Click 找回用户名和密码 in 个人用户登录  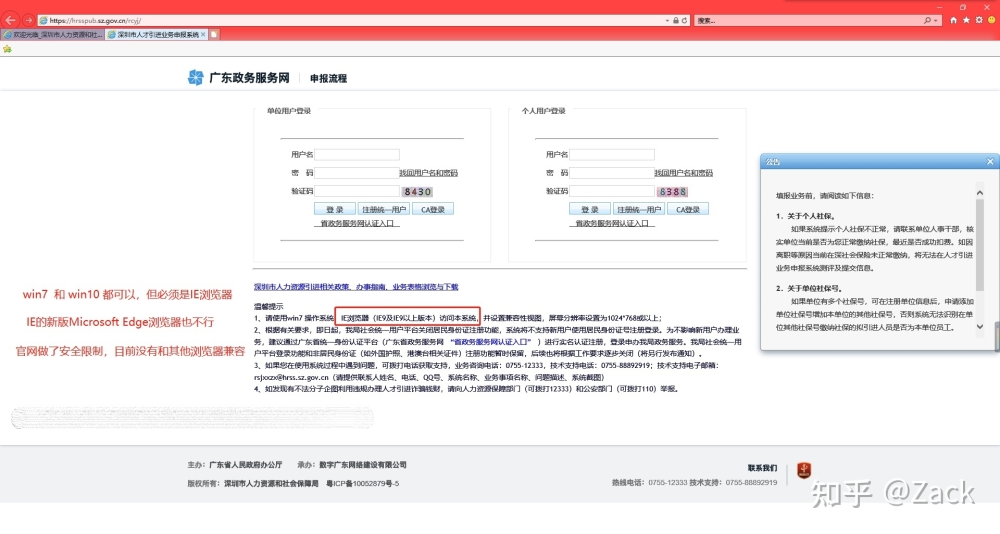684,173
